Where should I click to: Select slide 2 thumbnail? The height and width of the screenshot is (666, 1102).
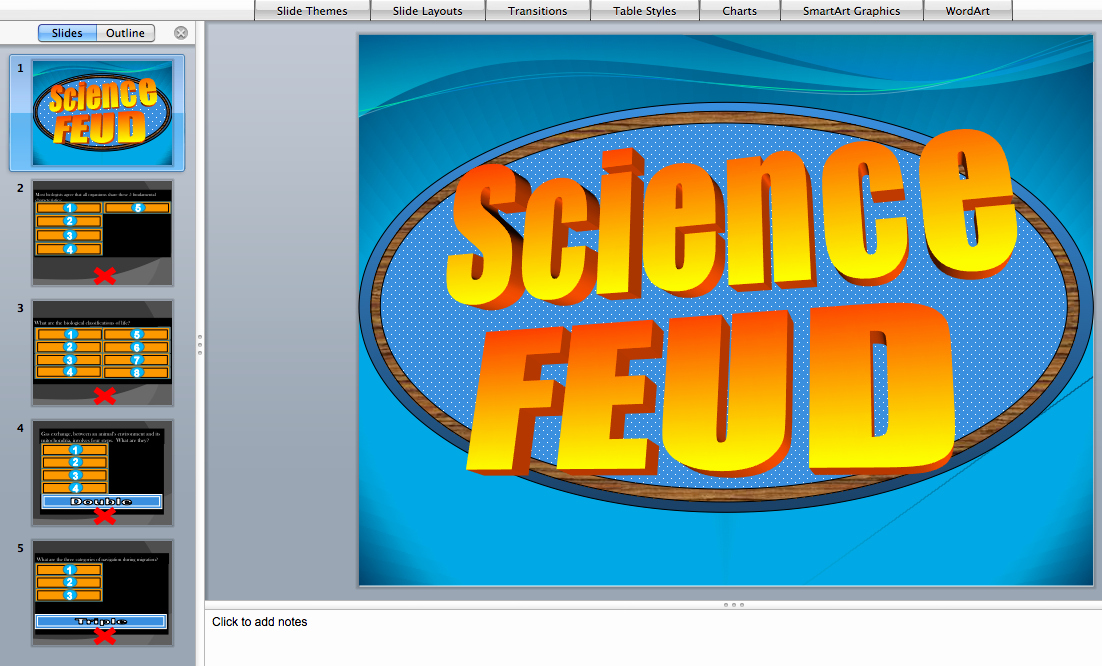[103, 233]
